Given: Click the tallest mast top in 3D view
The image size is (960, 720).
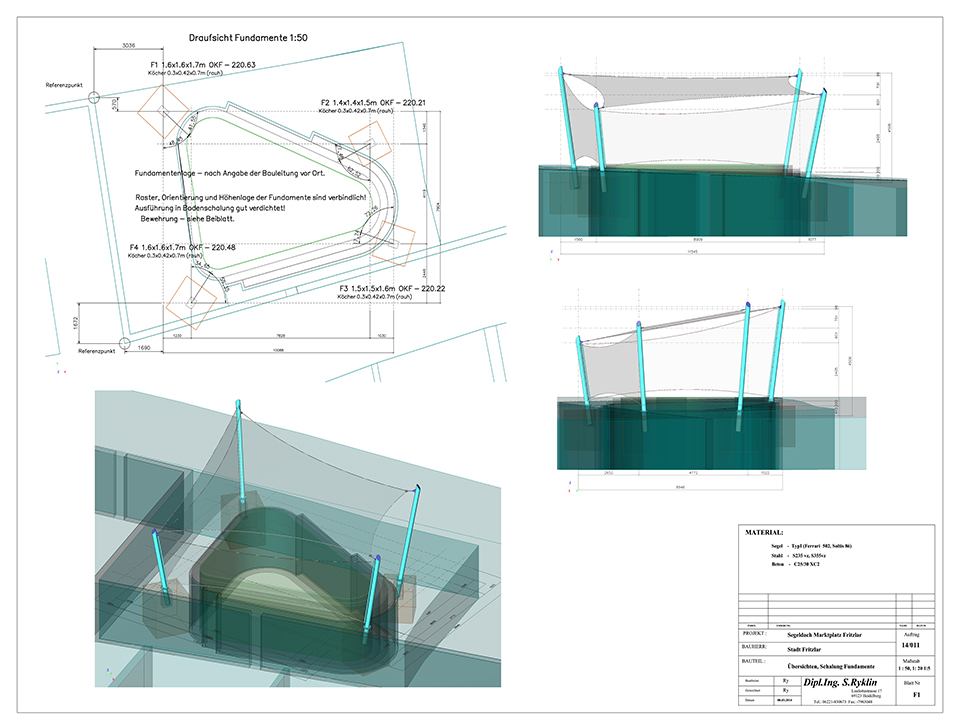Looking at the screenshot, I should click(238, 403).
